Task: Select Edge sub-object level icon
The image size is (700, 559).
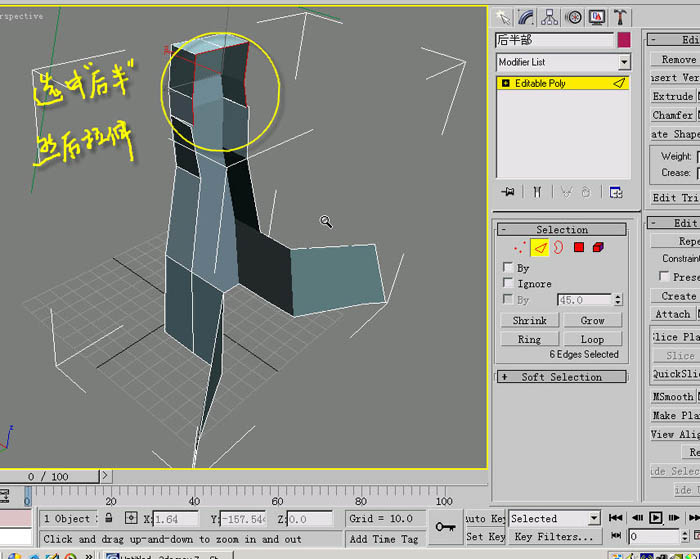Action: click(x=540, y=247)
